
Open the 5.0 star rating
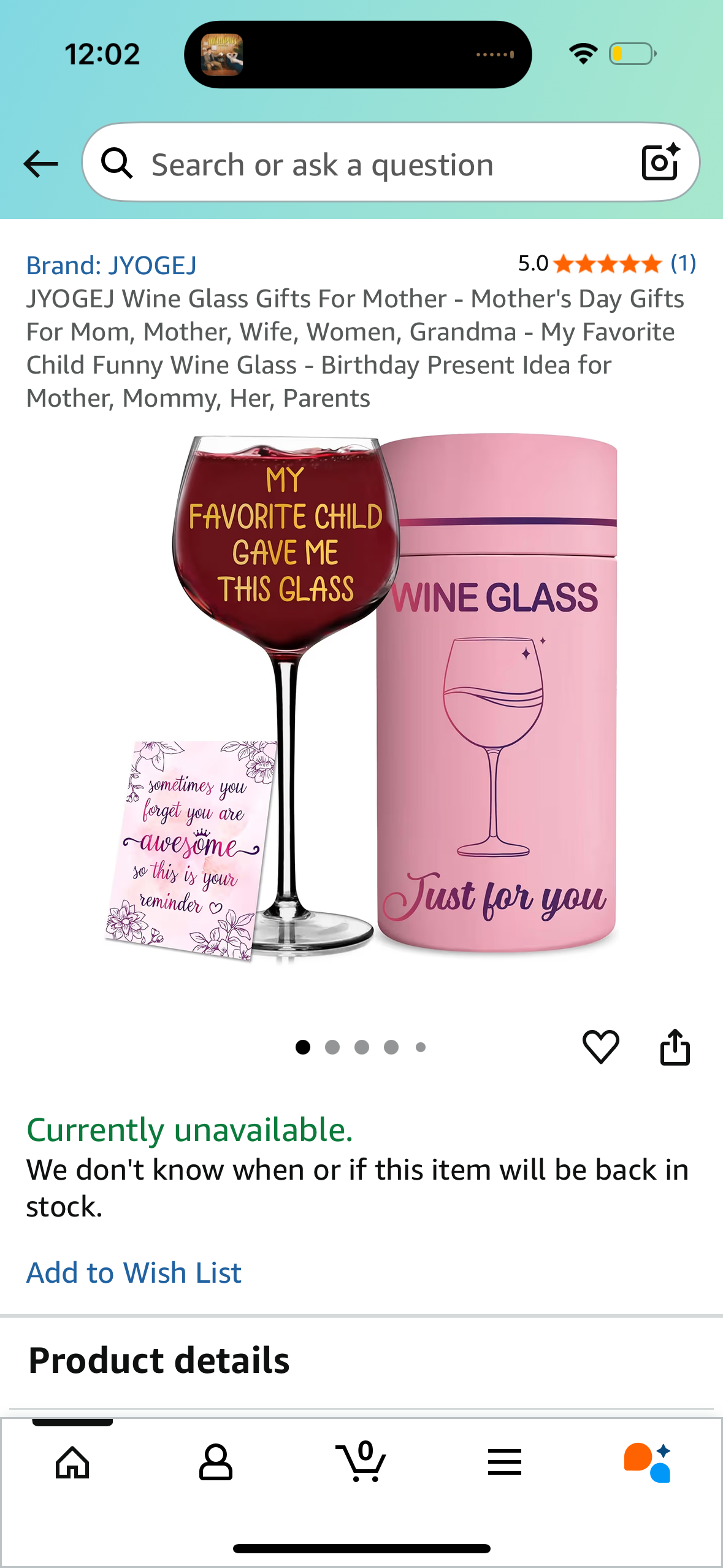tap(590, 264)
